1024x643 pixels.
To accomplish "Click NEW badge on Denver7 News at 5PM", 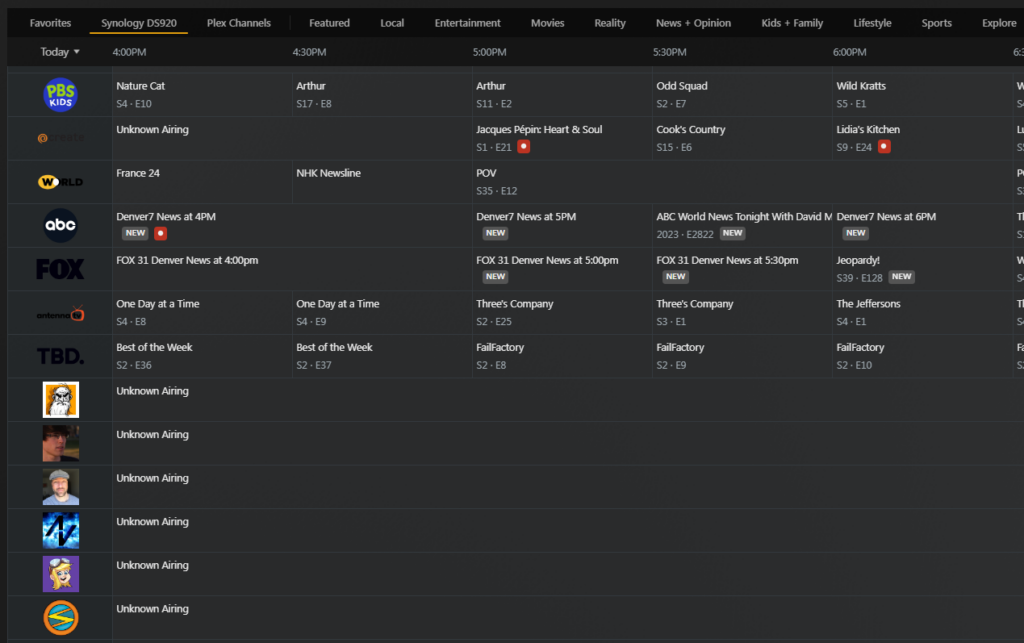I will [x=496, y=233].
